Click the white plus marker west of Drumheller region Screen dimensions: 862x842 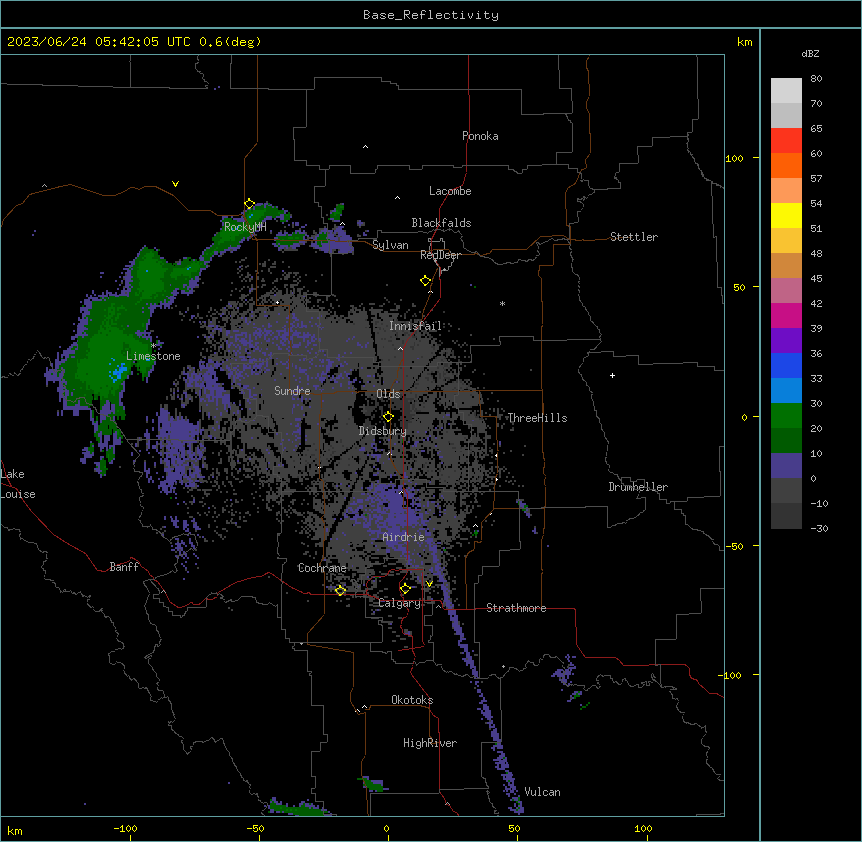coord(612,375)
